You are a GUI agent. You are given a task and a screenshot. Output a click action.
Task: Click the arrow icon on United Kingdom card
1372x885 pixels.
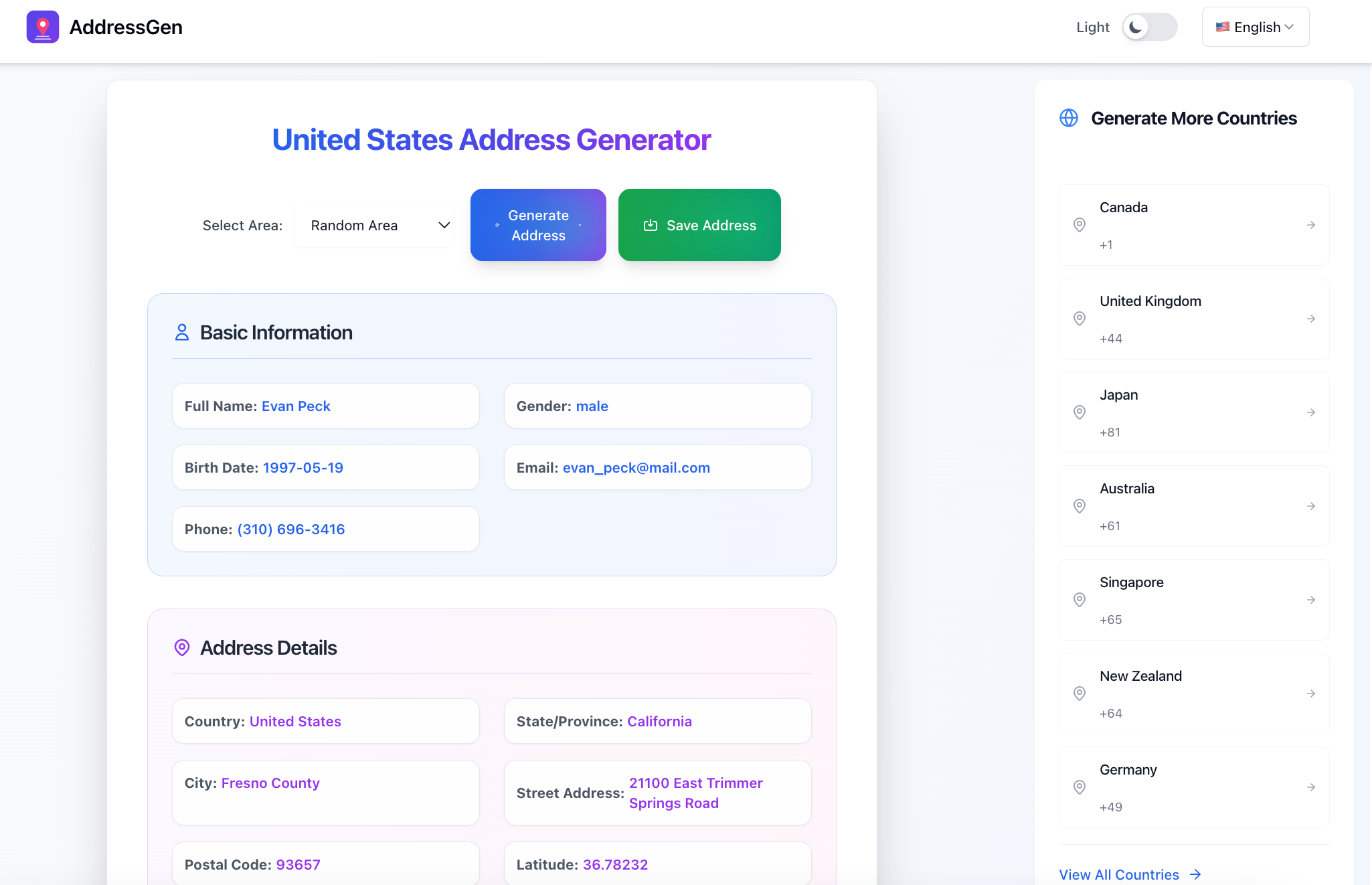(1311, 319)
